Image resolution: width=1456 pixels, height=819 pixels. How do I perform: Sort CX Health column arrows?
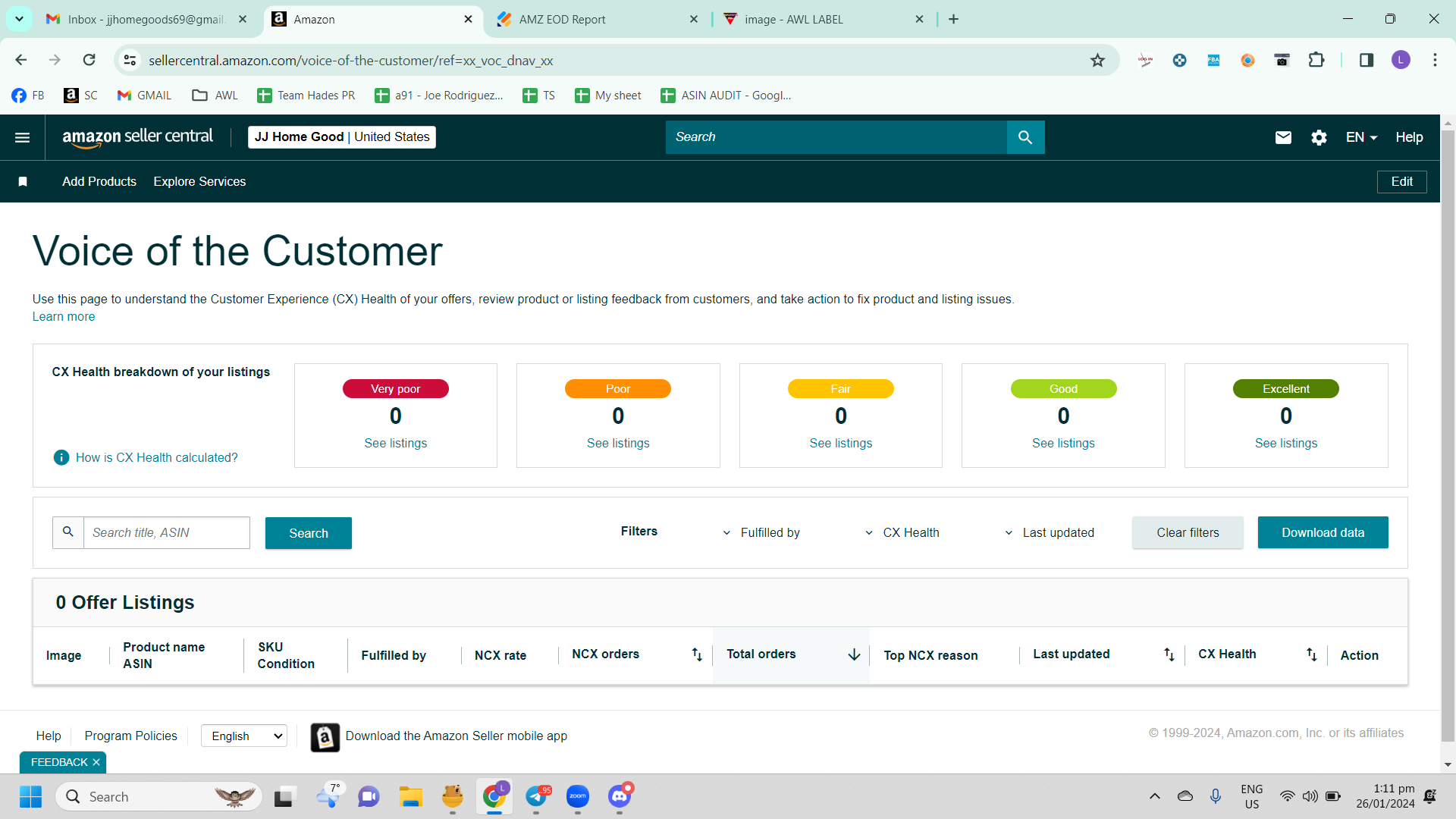pyautogui.click(x=1311, y=654)
